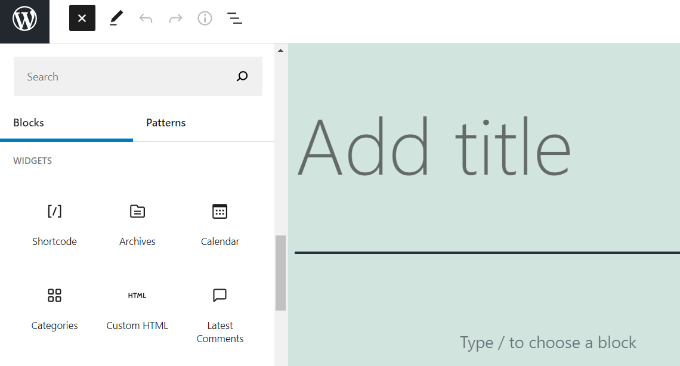680x366 pixels.
Task: Select the pencil Tools icon
Action: pyautogui.click(x=116, y=19)
